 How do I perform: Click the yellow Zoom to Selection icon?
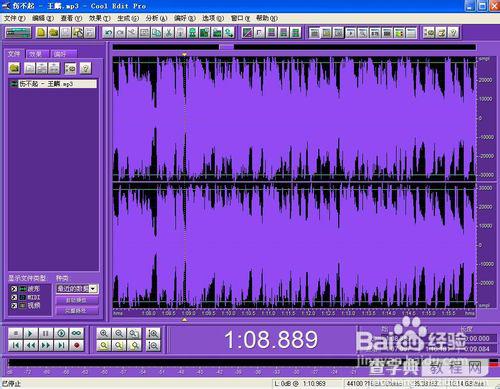104,345
